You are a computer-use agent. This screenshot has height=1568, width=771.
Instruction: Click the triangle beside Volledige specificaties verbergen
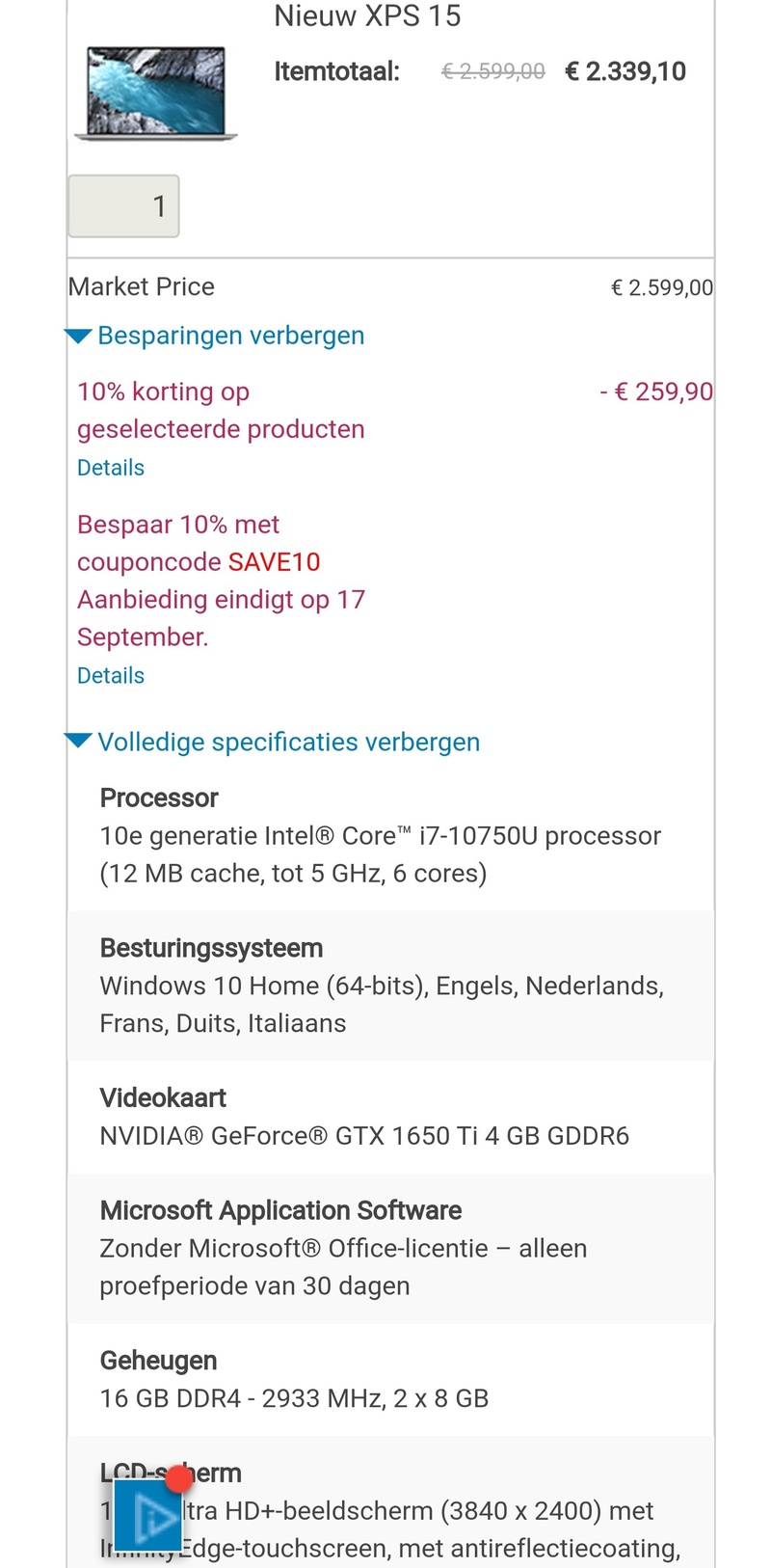(x=78, y=742)
